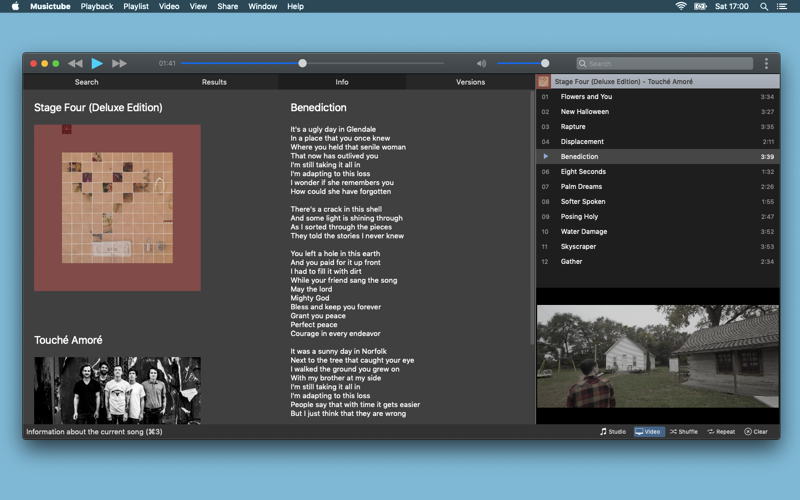Select track 08 Softer Spoken
The image size is (800, 500).
click(658, 202)
